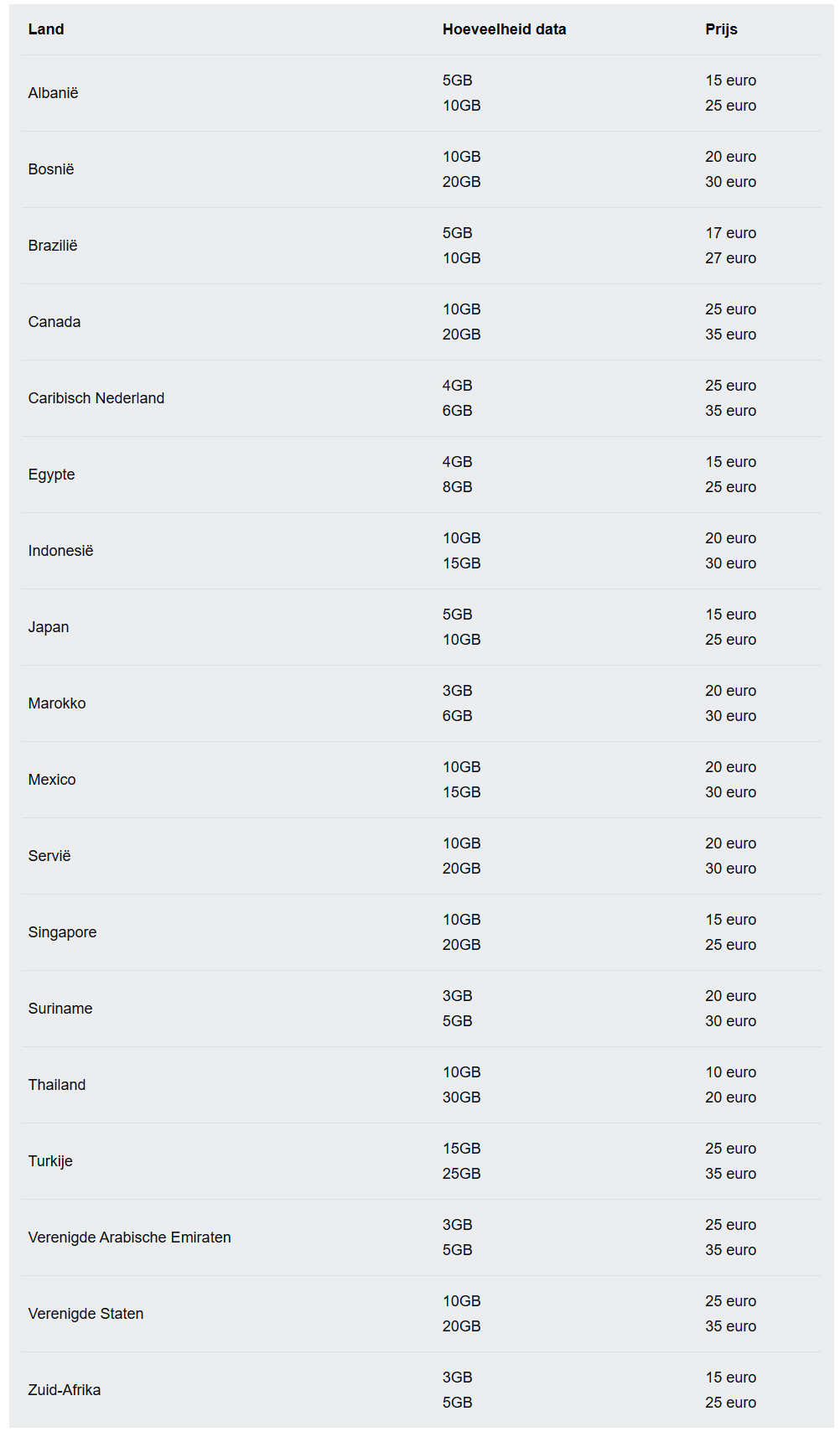The image size is (840, 1432).
Task: Click the Verenigde Staten country name
Action: (86, 1314)
